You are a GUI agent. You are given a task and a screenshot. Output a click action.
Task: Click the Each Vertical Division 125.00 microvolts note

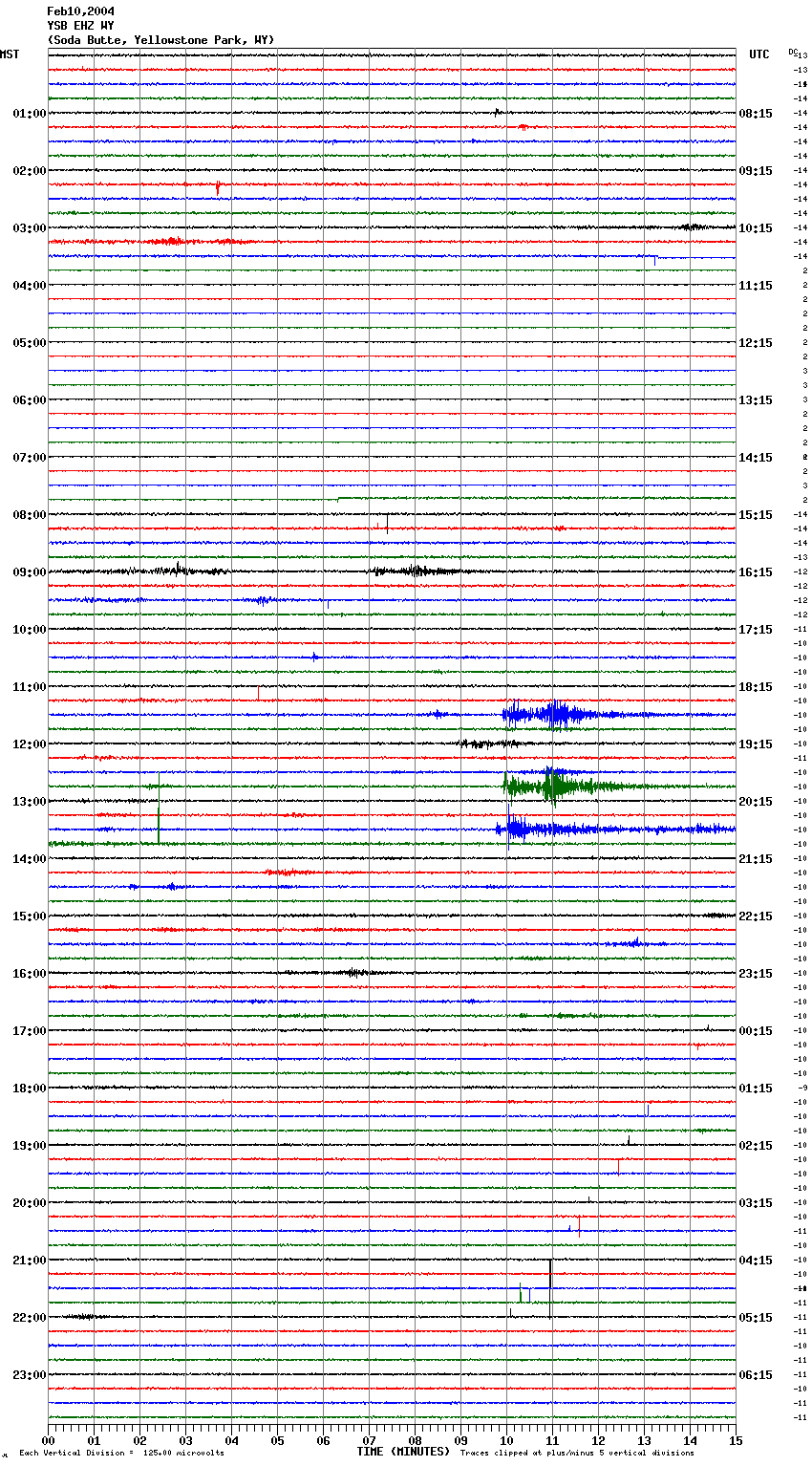tap(121, 1453)
